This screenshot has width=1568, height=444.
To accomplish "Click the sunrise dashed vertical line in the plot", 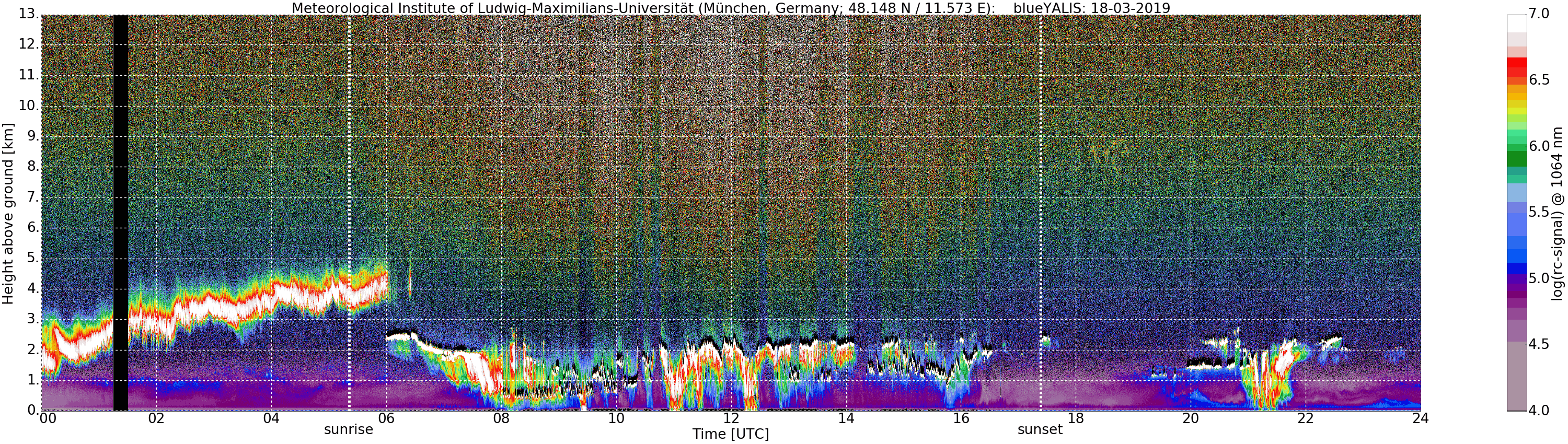I will [x=349, y=213].
